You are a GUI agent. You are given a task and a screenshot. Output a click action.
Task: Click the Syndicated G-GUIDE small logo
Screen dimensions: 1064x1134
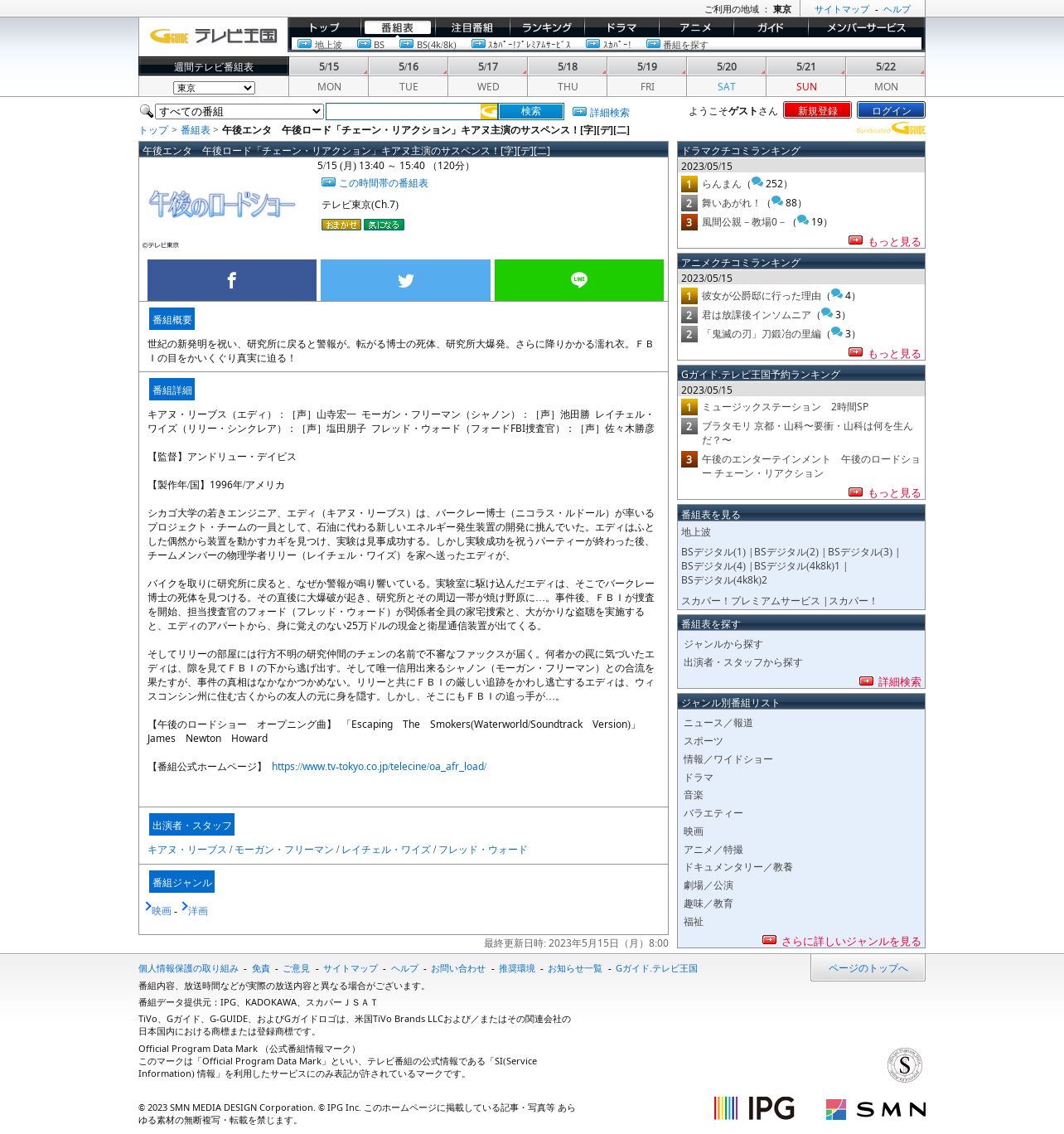891,129
